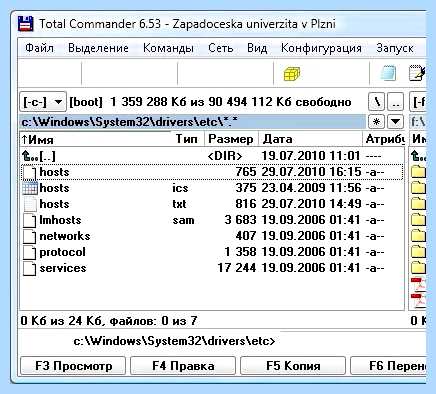Viewport: 436px width, 394px height.
Task: Click the file icon next to services
Action: 30,268
